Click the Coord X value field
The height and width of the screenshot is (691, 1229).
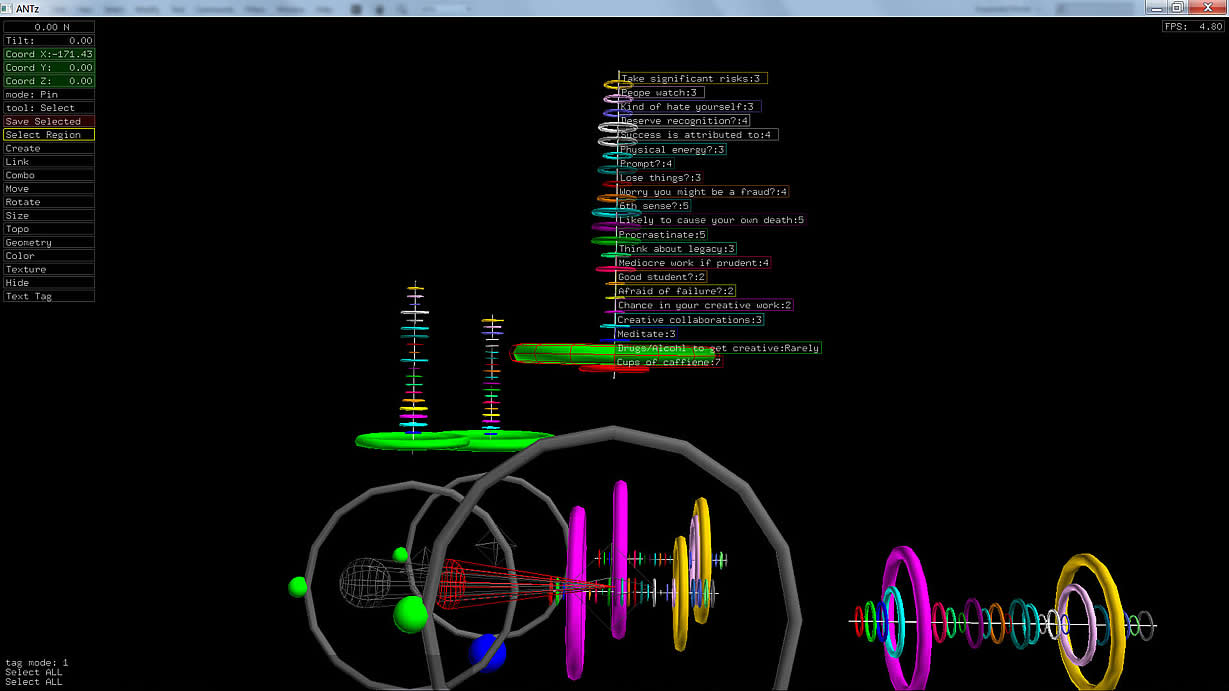pyautogui.click(x=48, y=54)
